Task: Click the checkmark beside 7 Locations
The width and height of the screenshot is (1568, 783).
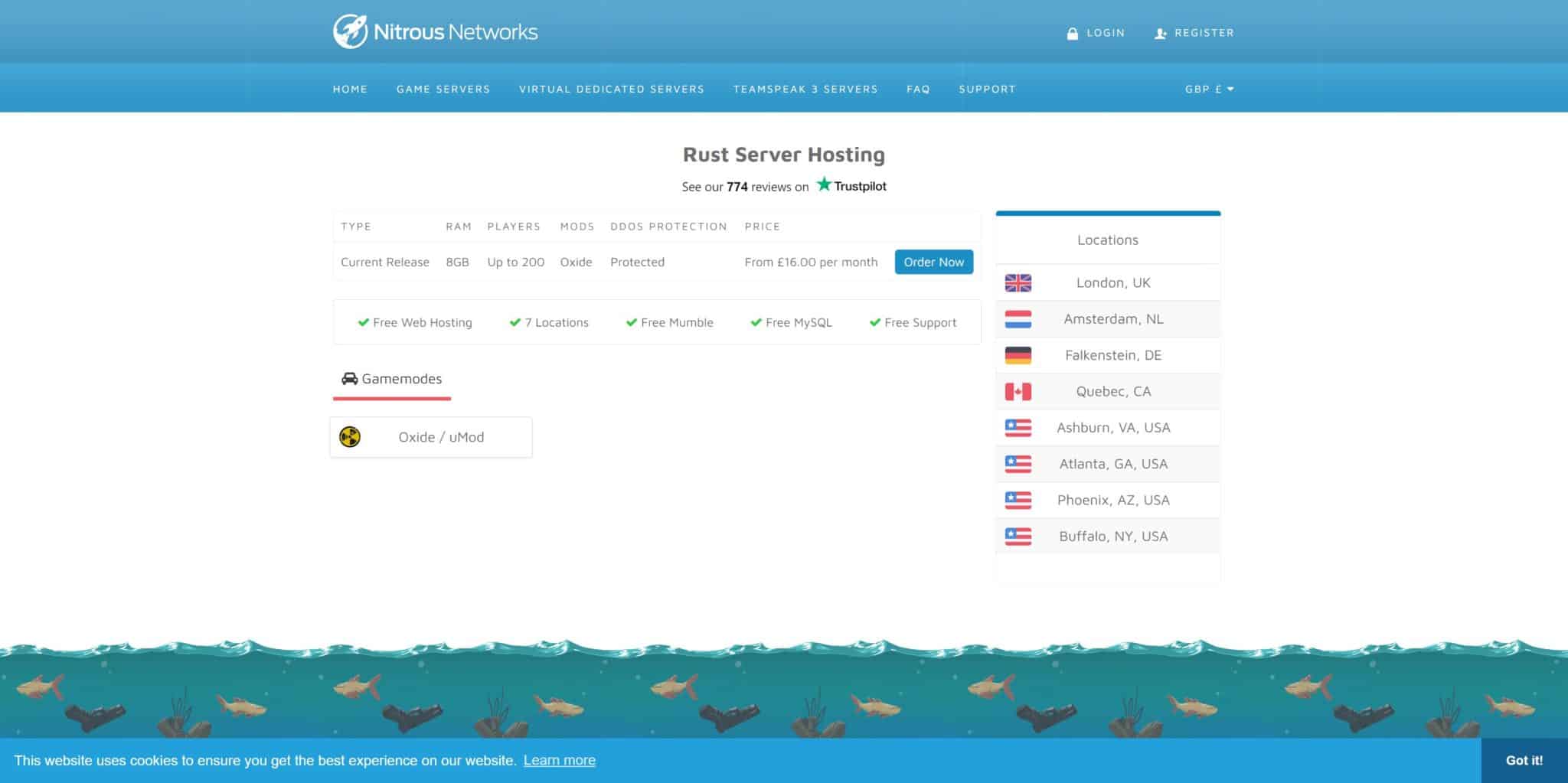Action: pos(515,322)
